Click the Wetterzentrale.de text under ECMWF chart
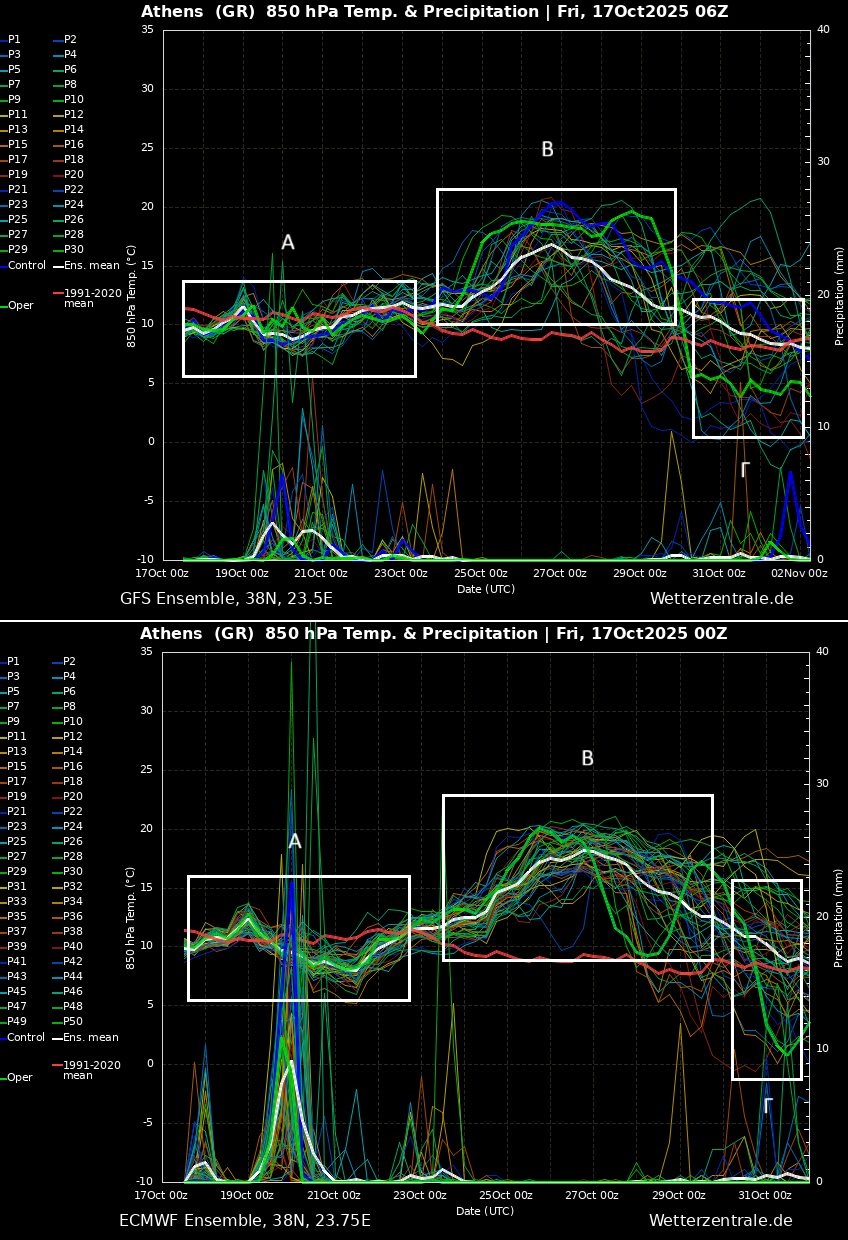Viewport: 848px width, 1240px height. (x=720, y=1221)
